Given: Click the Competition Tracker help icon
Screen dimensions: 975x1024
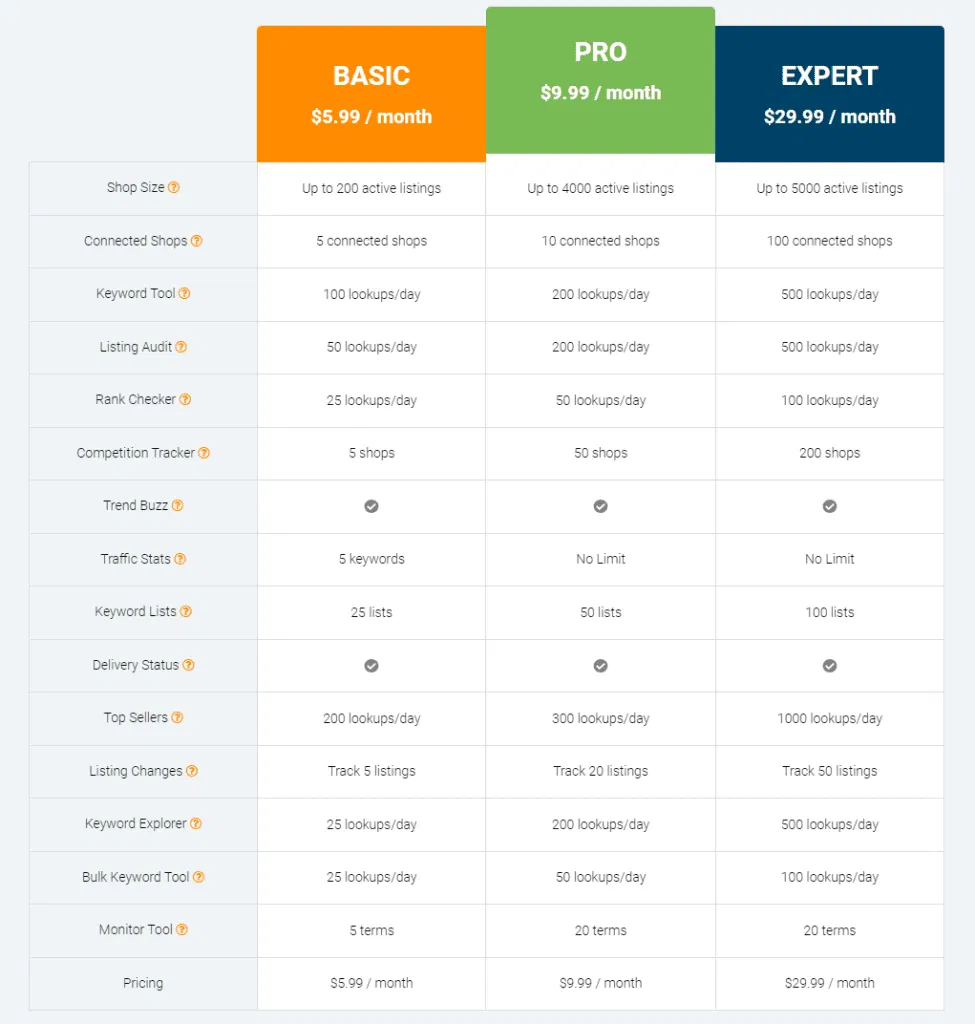Looking at the screenshot, I should pos(205,453).
